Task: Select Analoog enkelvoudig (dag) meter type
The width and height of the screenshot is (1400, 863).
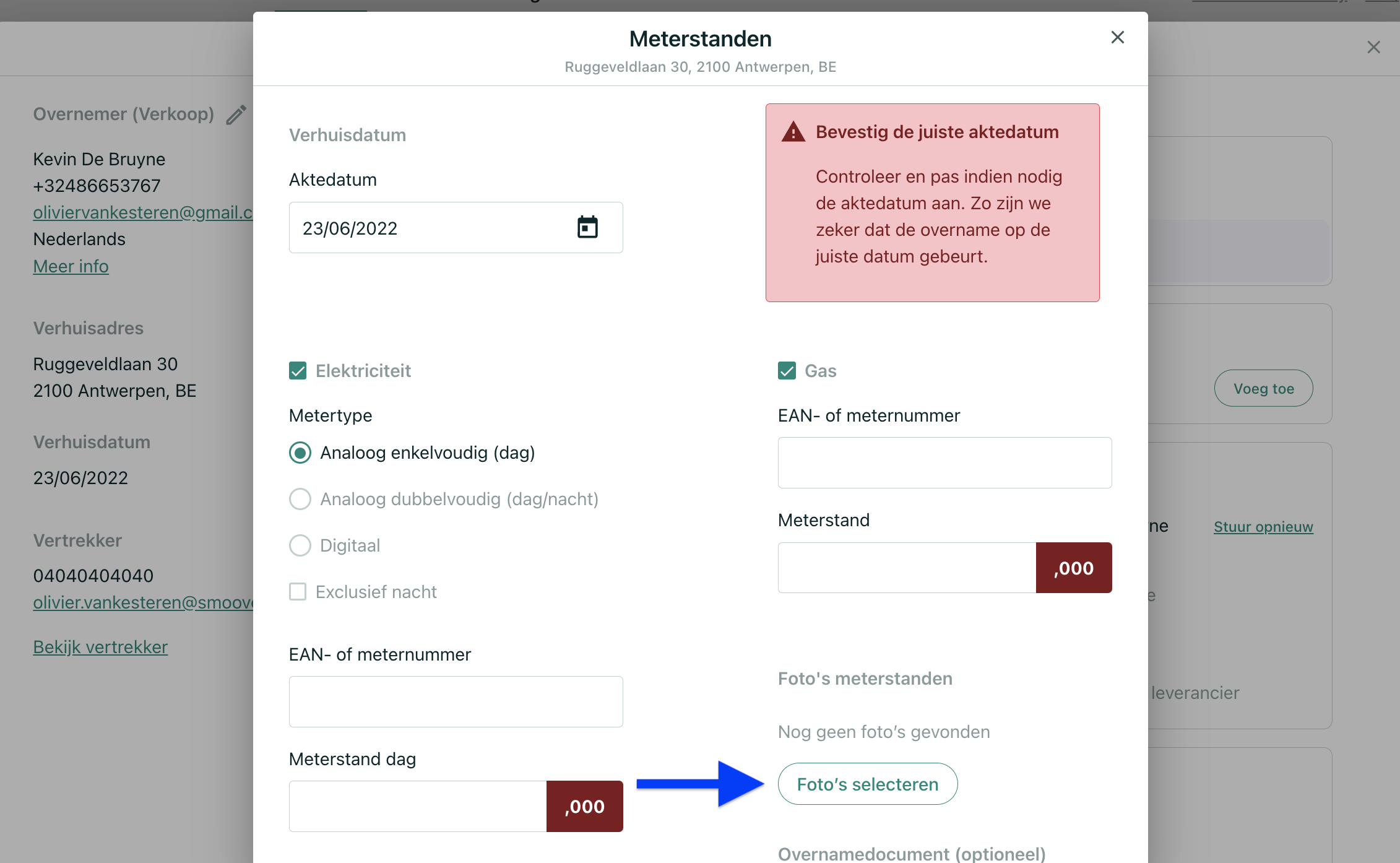Action: (x=300, y=453)
